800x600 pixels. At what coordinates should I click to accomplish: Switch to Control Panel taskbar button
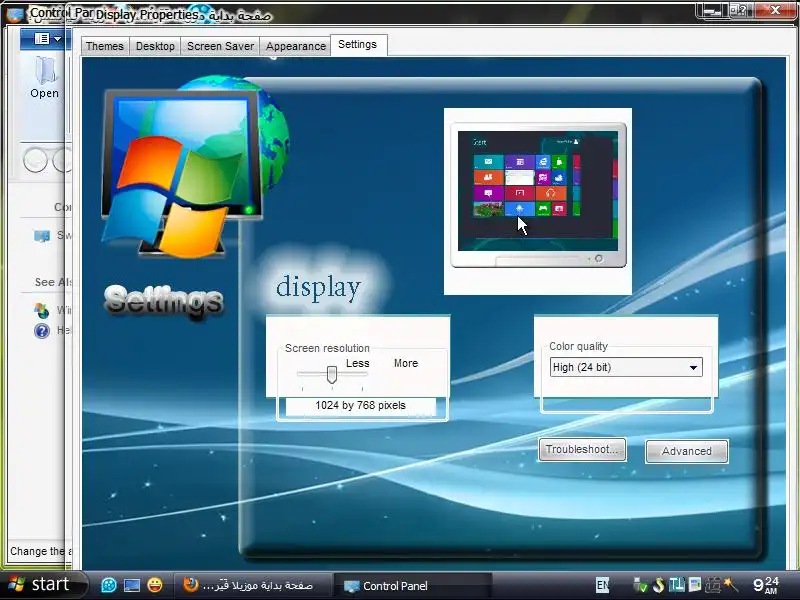[x=412, y=586]
